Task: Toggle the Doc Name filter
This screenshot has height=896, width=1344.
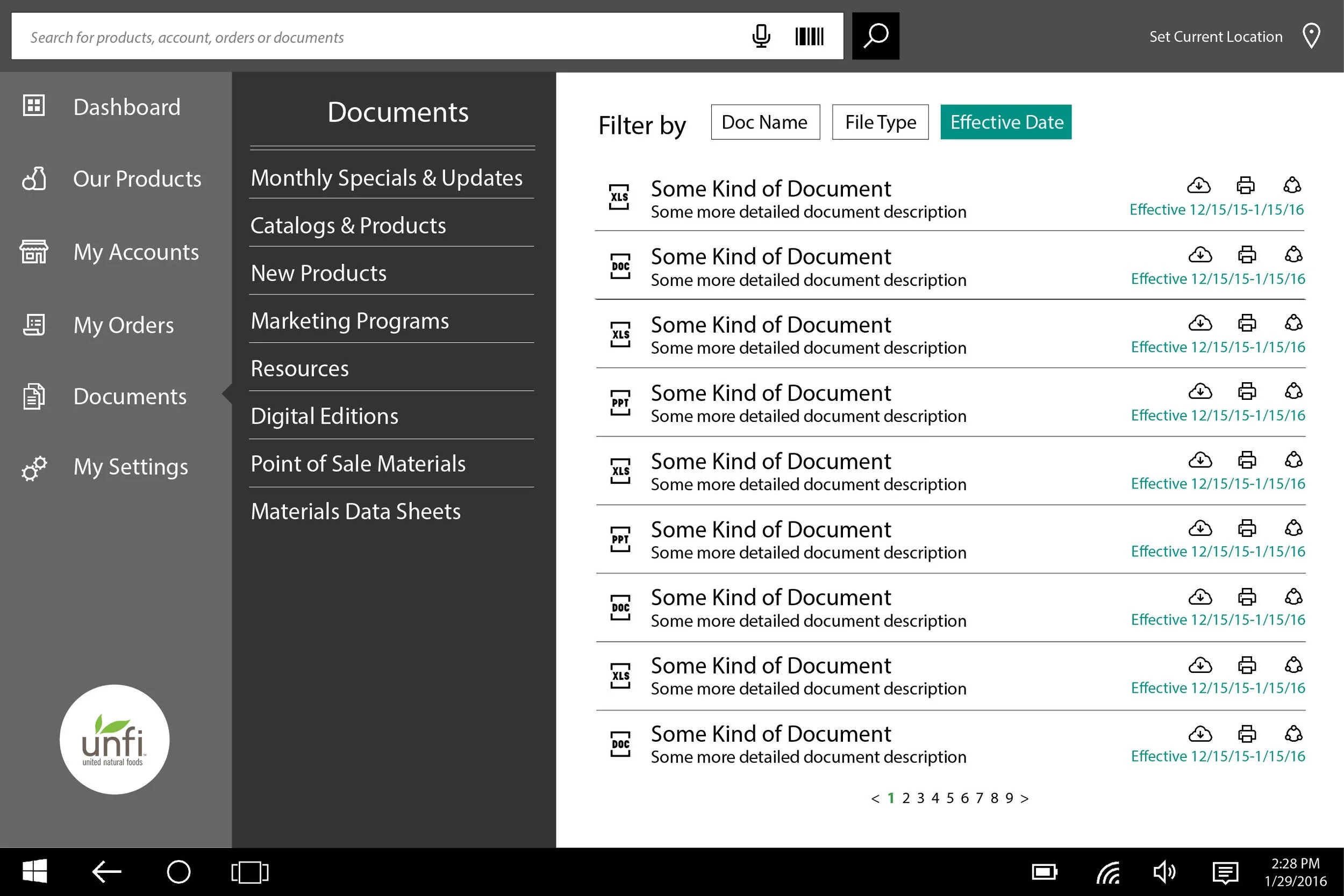Action: click(765, 121)
